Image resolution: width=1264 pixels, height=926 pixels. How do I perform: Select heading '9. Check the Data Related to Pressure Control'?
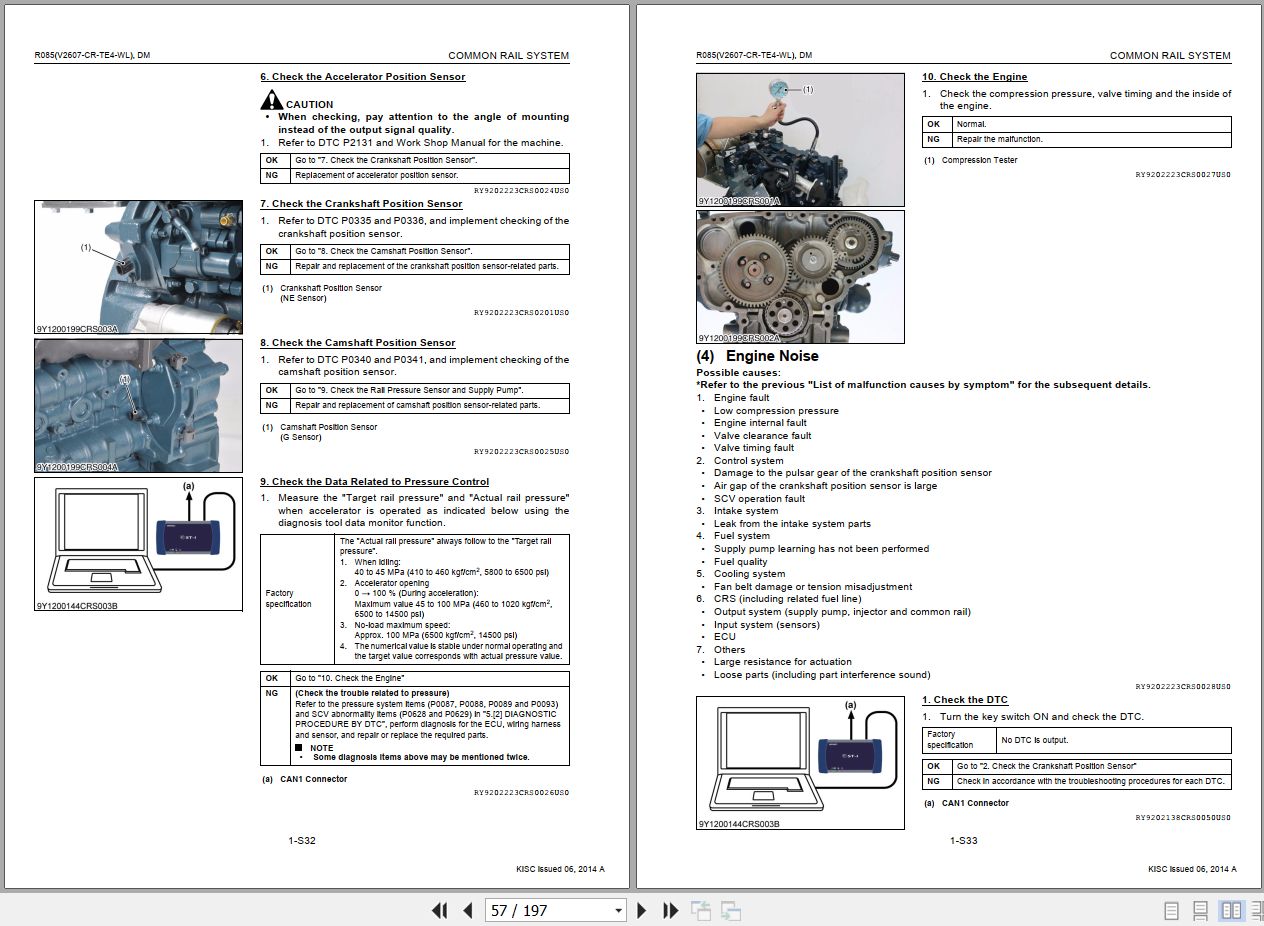click(375, 481)
